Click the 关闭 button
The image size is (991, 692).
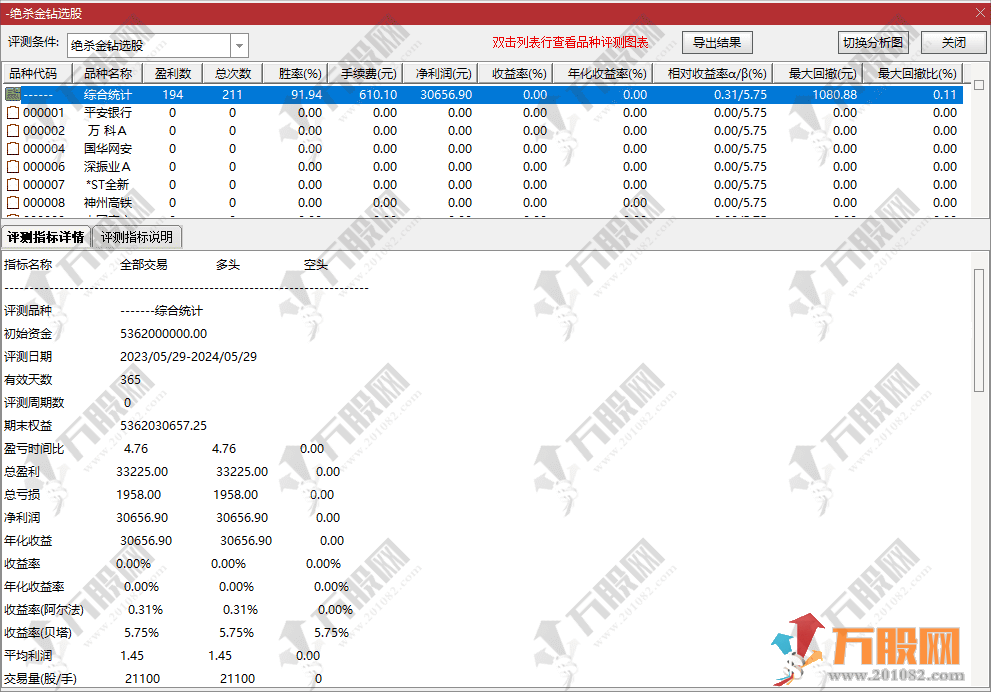953,43
